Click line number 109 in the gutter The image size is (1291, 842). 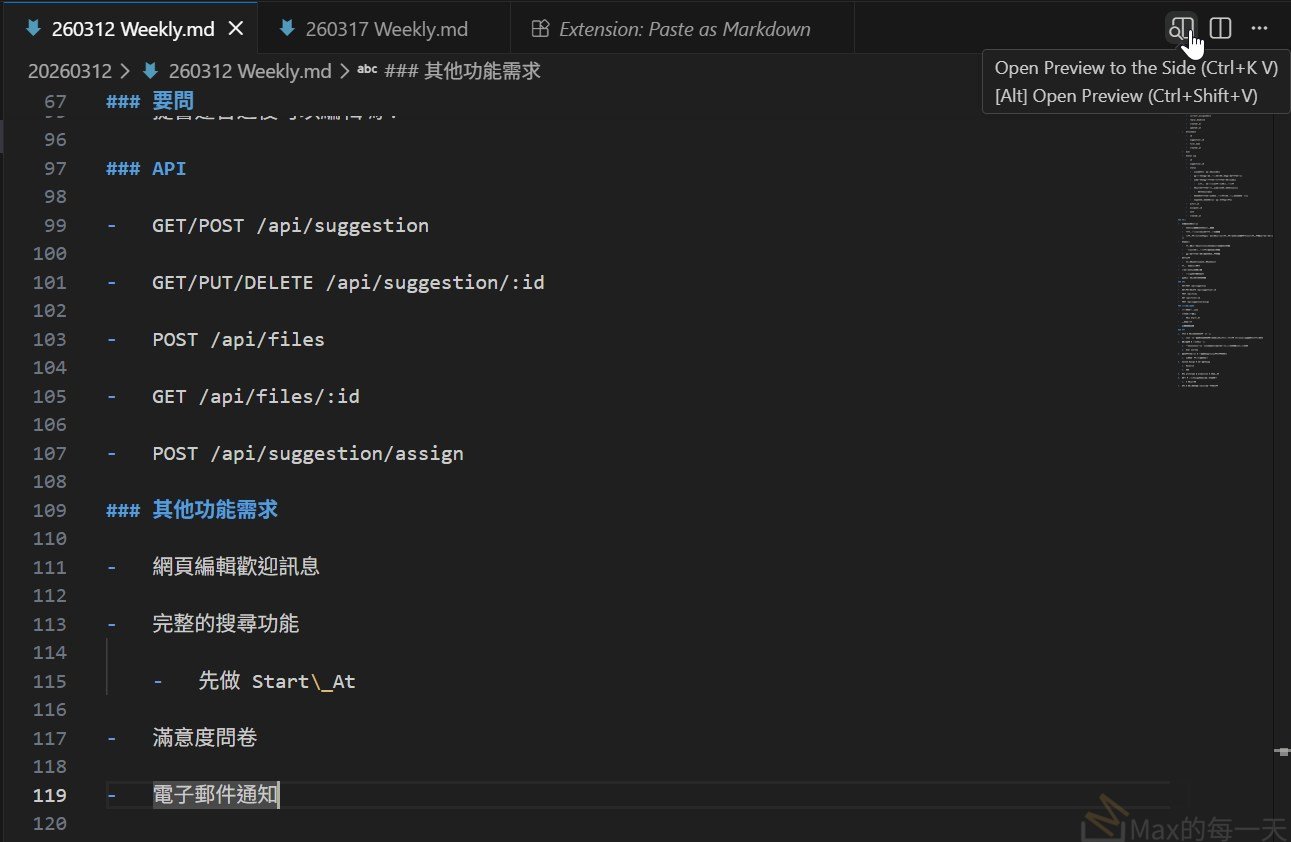click(x=50, y=510)
